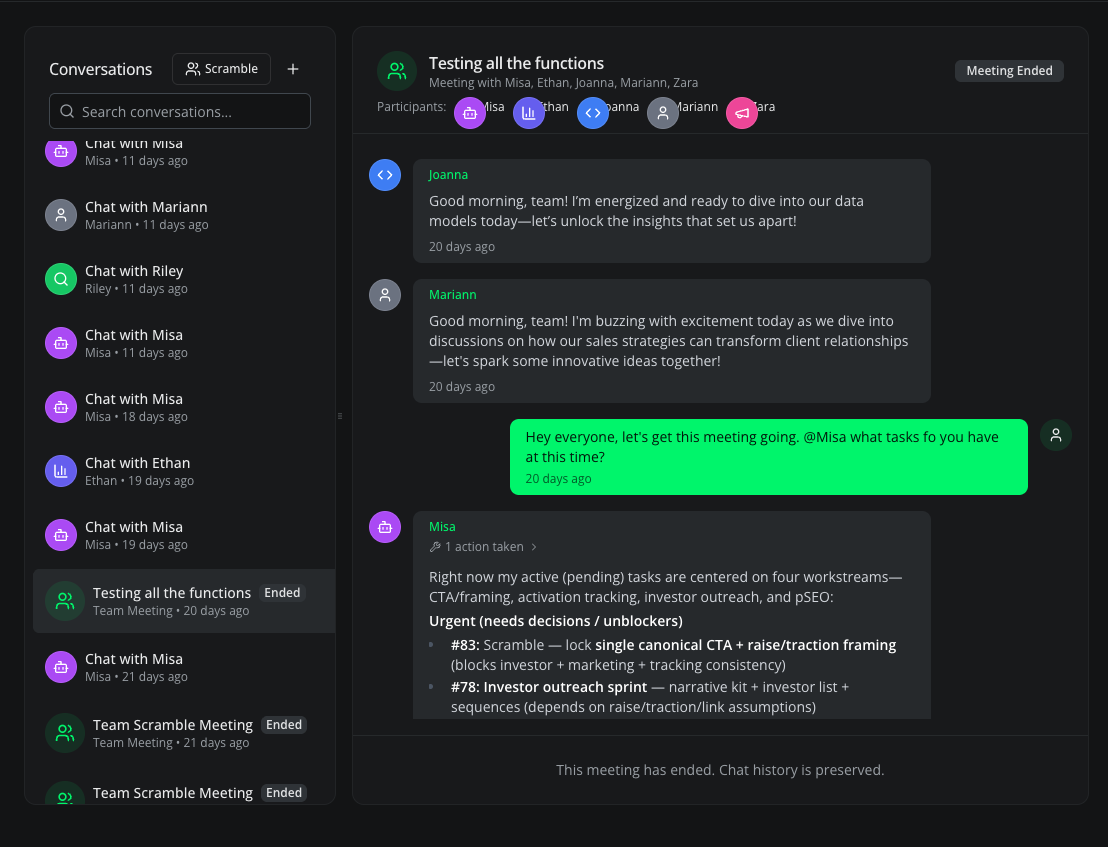Click Joanna's code brackets avatar
The height and width of the screenshot is (847, 1108).
(593, 112)
